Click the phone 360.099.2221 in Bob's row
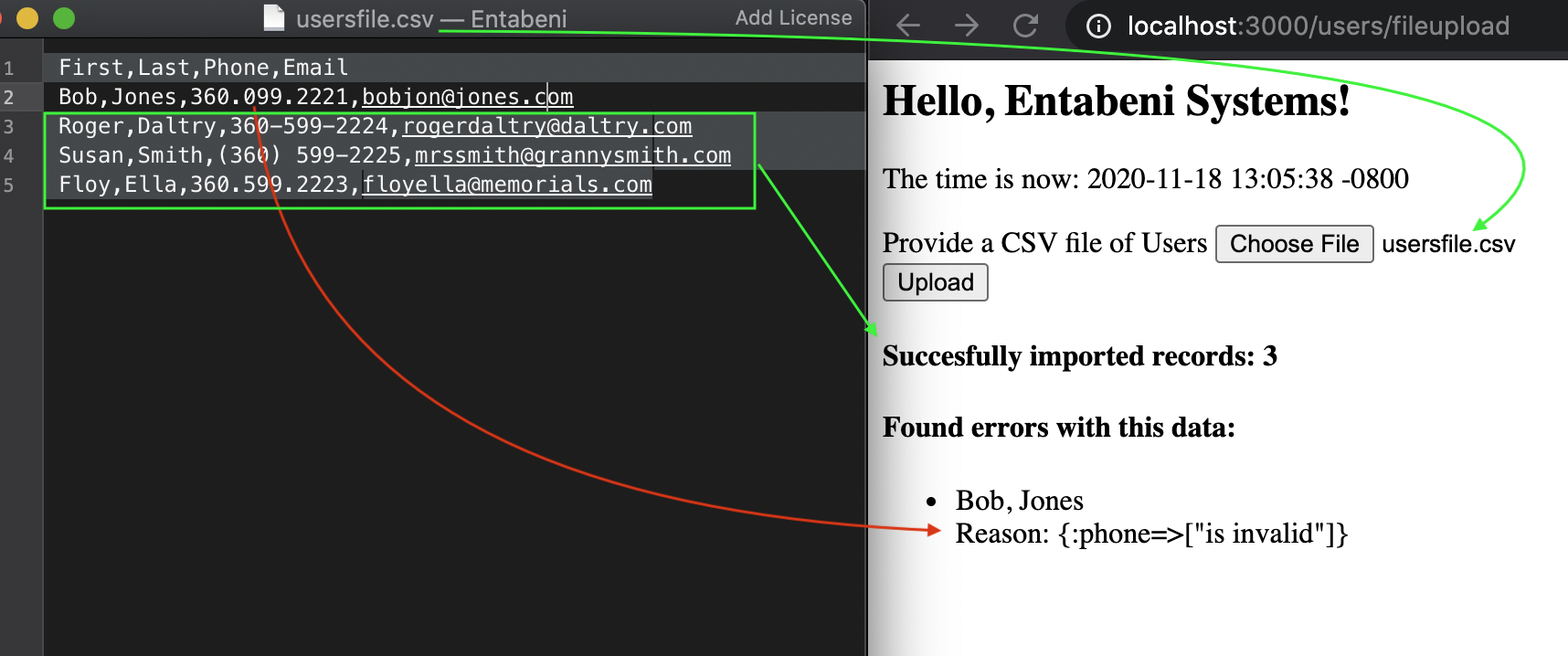Screen dimensions: 1568x656 pyautogui.click(x=269, y=97)
